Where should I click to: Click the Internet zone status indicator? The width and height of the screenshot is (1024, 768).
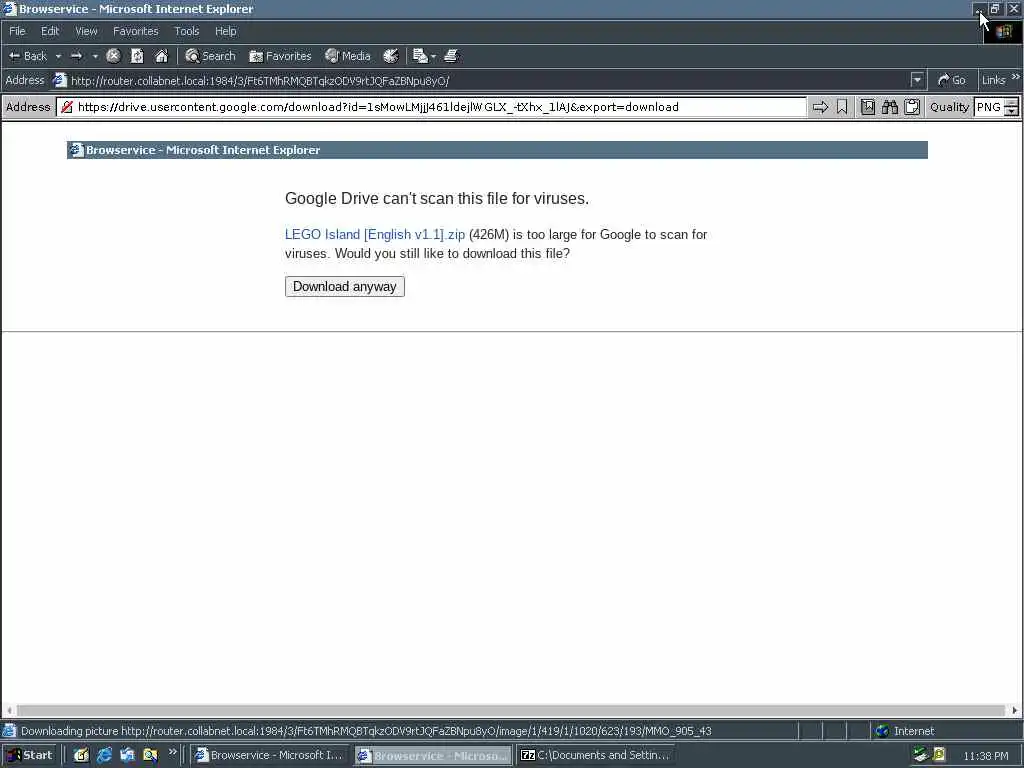coord(904,731)
